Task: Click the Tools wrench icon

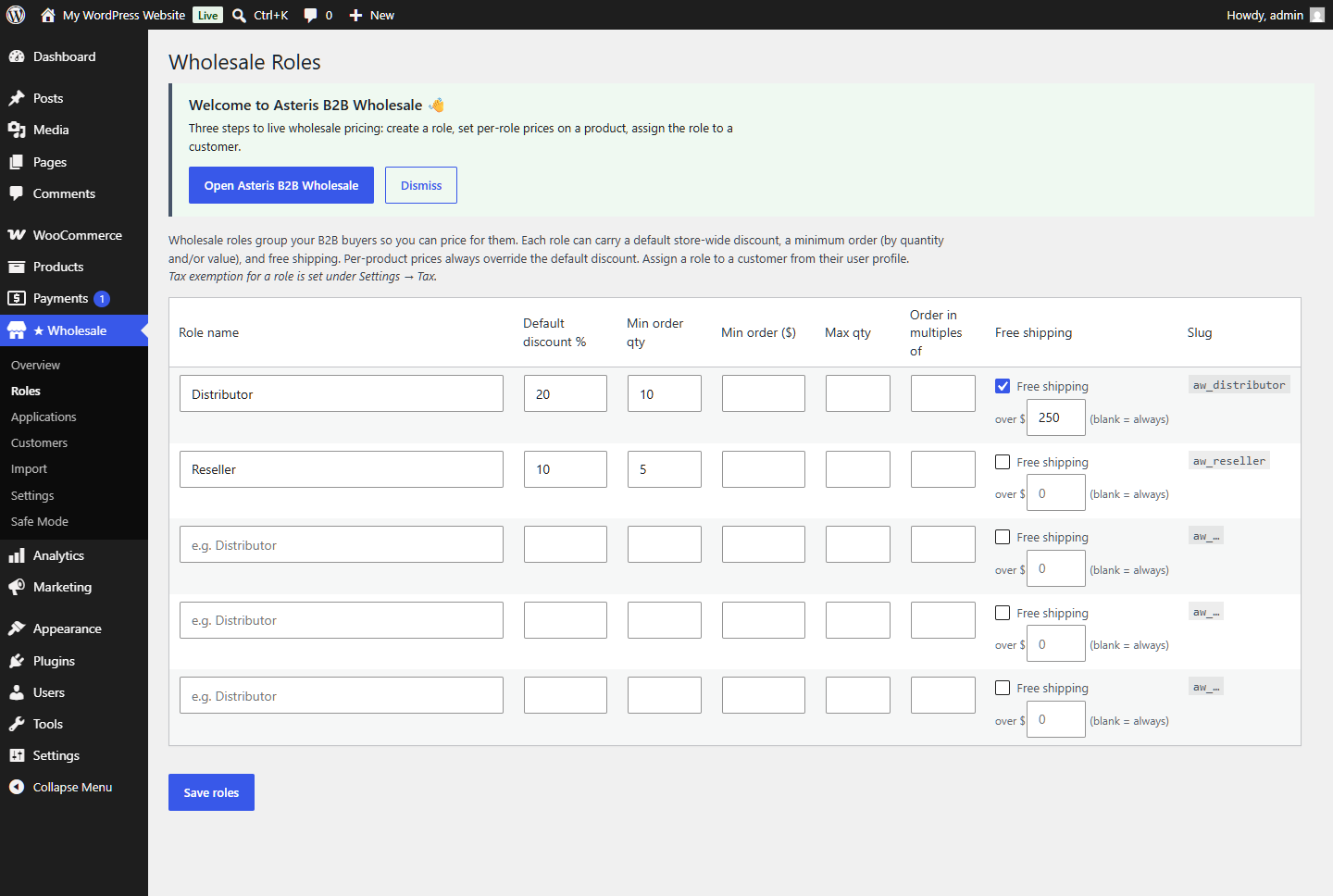Action: (17, 724)
